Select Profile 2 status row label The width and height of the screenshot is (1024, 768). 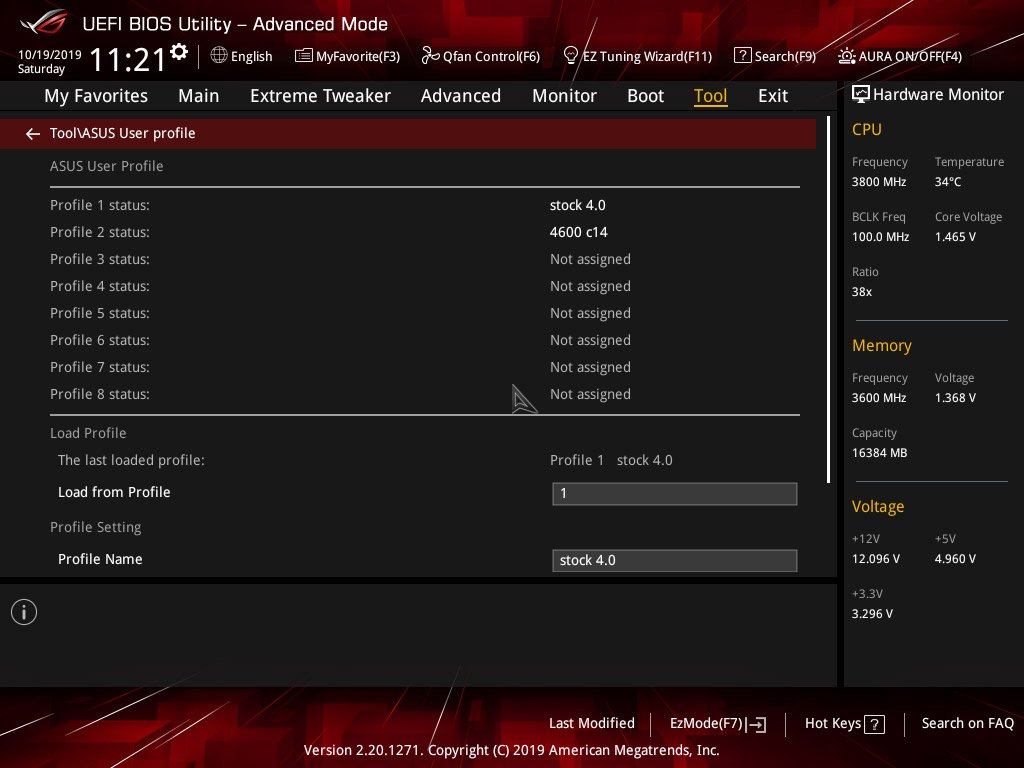100,232
